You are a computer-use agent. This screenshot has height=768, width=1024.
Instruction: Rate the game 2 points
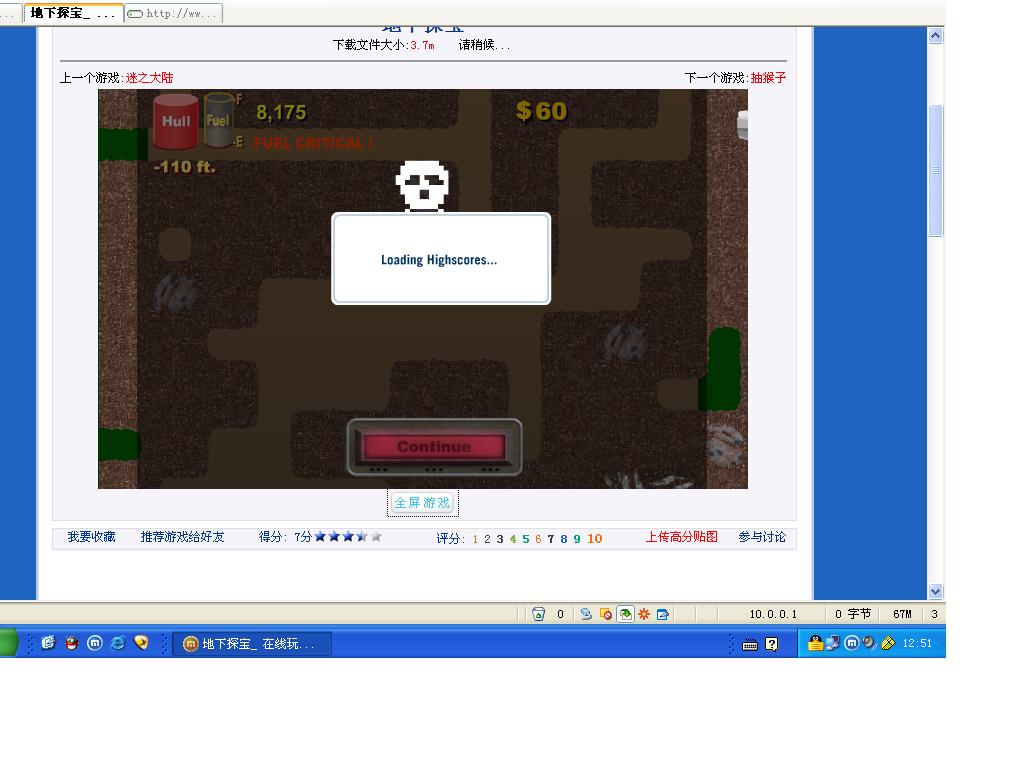pyautogui.click(x=487, y=539)
